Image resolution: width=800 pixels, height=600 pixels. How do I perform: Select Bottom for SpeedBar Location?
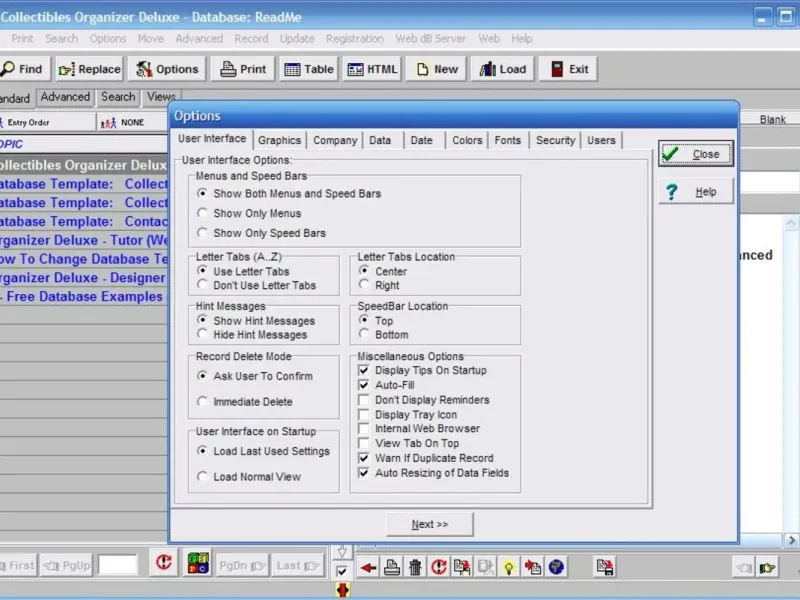(x=365, y=335)
